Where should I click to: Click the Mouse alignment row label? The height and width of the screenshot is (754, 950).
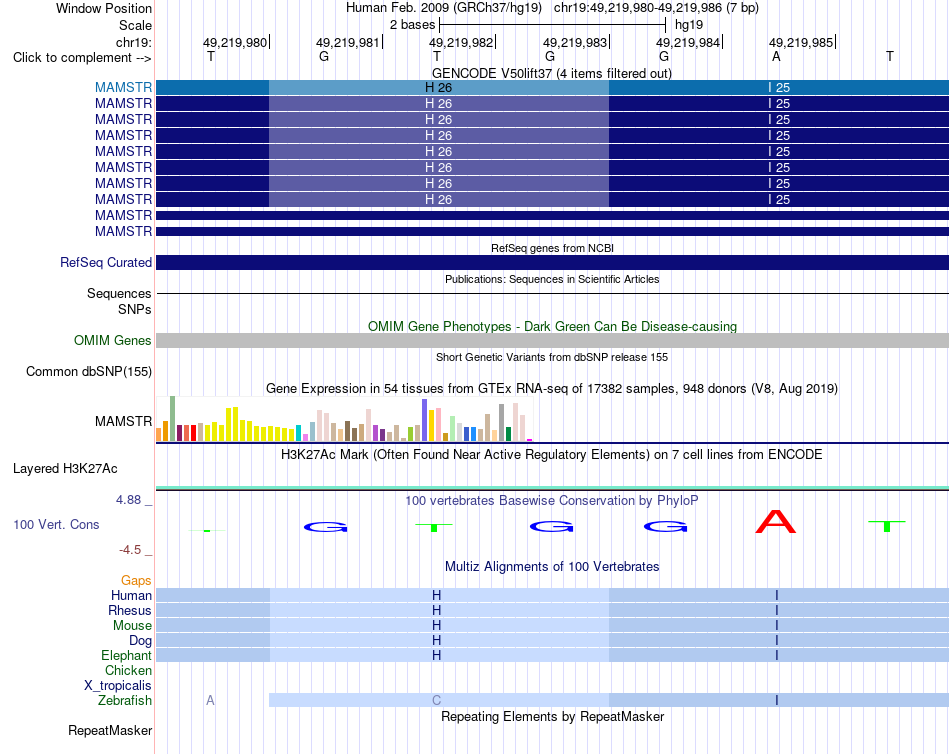[x=132, y=626]
